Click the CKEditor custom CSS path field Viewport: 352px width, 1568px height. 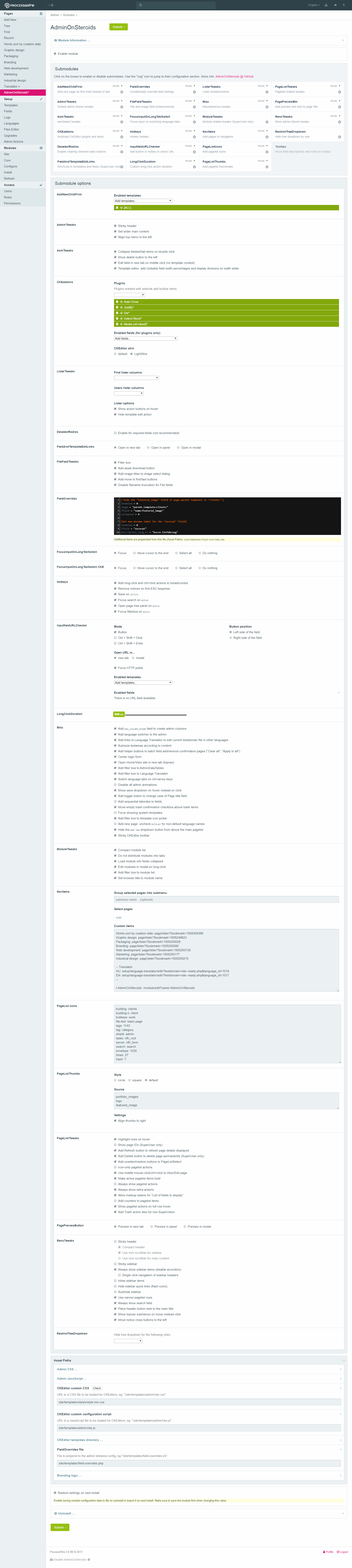click(x=199, y=1402)
